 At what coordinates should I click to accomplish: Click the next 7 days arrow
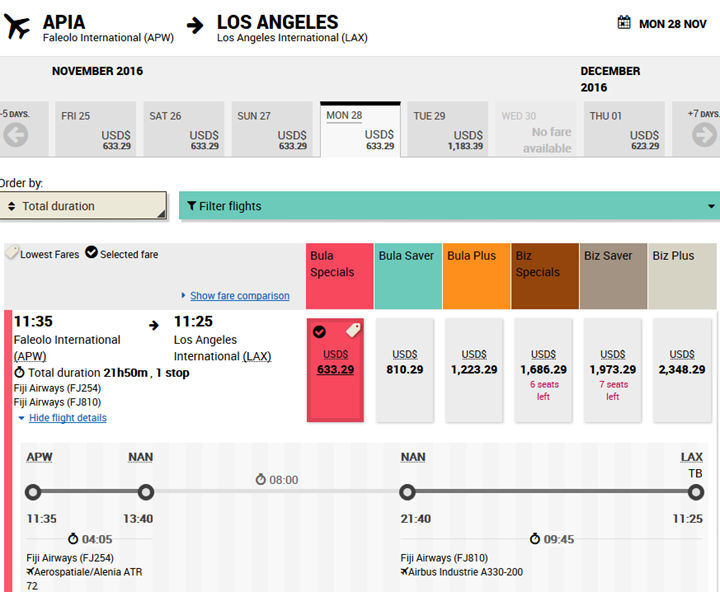704,134
